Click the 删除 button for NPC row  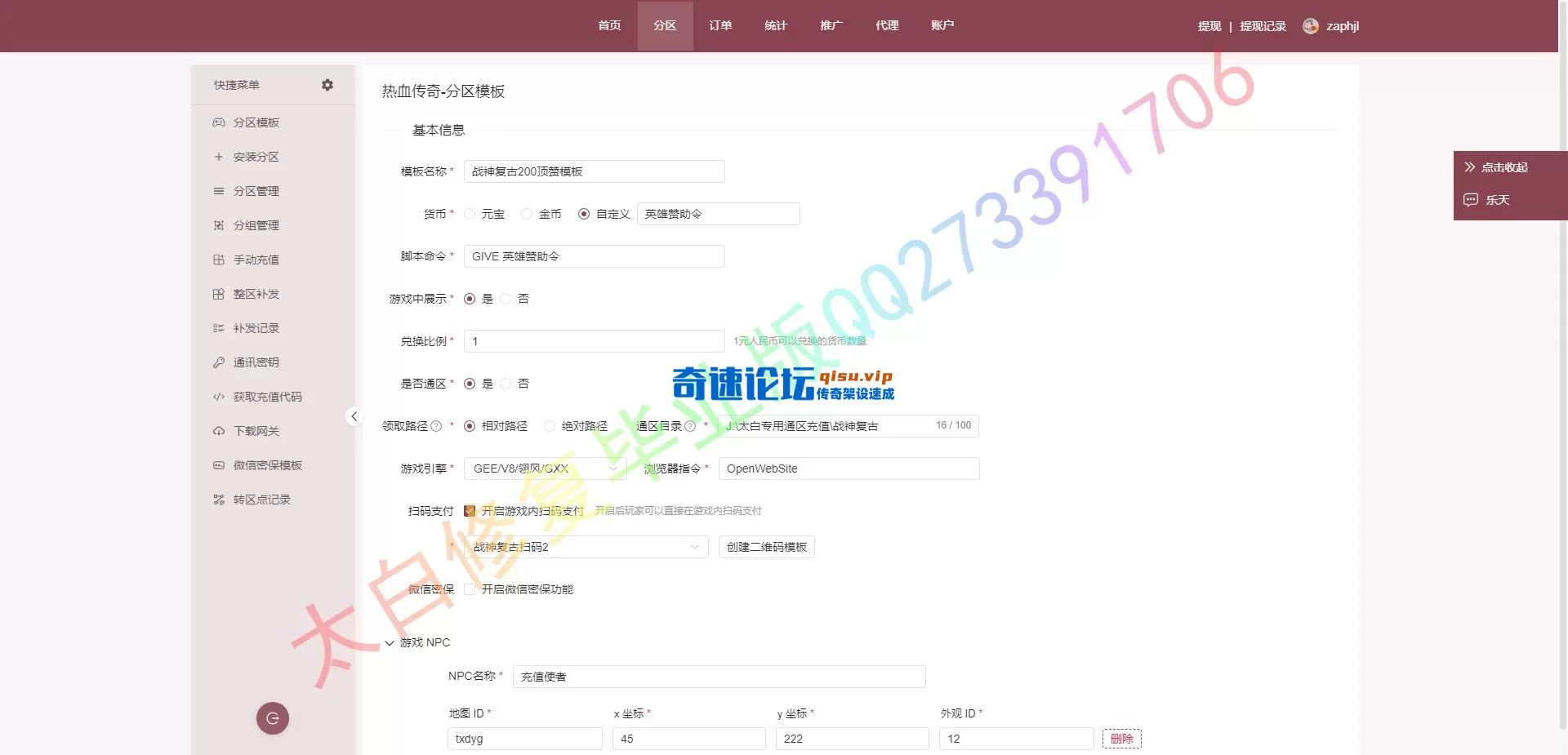(1121, 739)
